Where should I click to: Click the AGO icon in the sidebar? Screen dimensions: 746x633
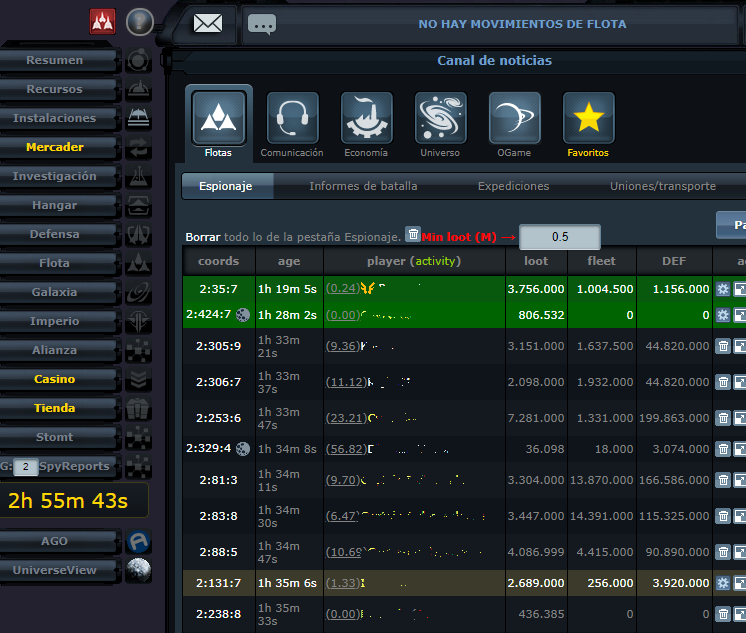[x=139, y=541]
